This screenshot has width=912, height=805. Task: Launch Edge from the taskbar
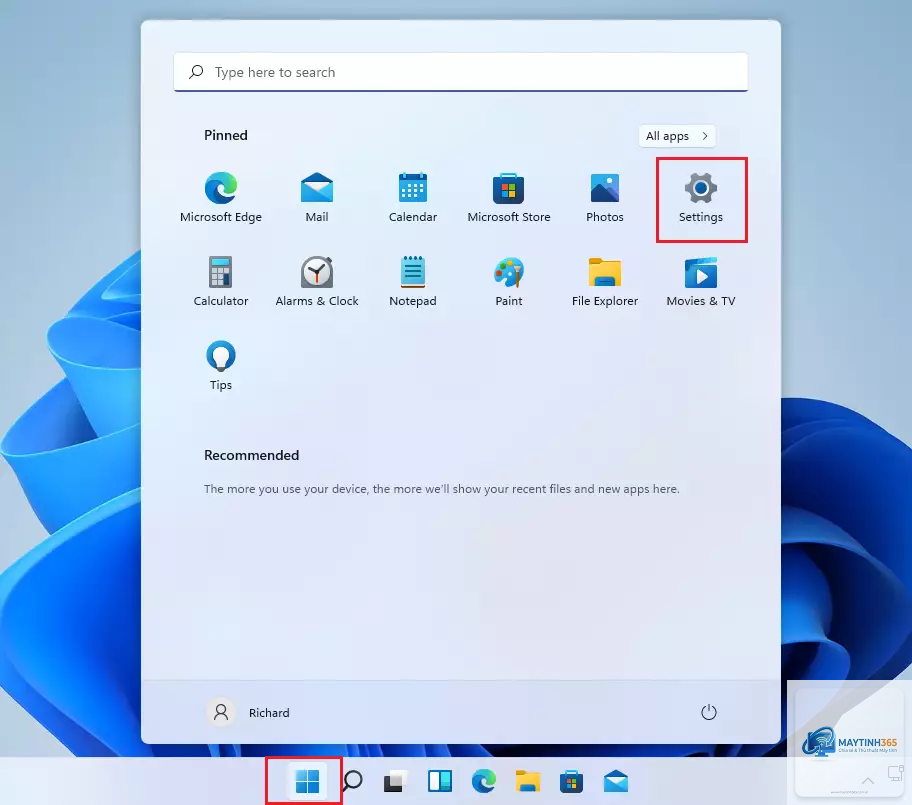tap(484, 781)
